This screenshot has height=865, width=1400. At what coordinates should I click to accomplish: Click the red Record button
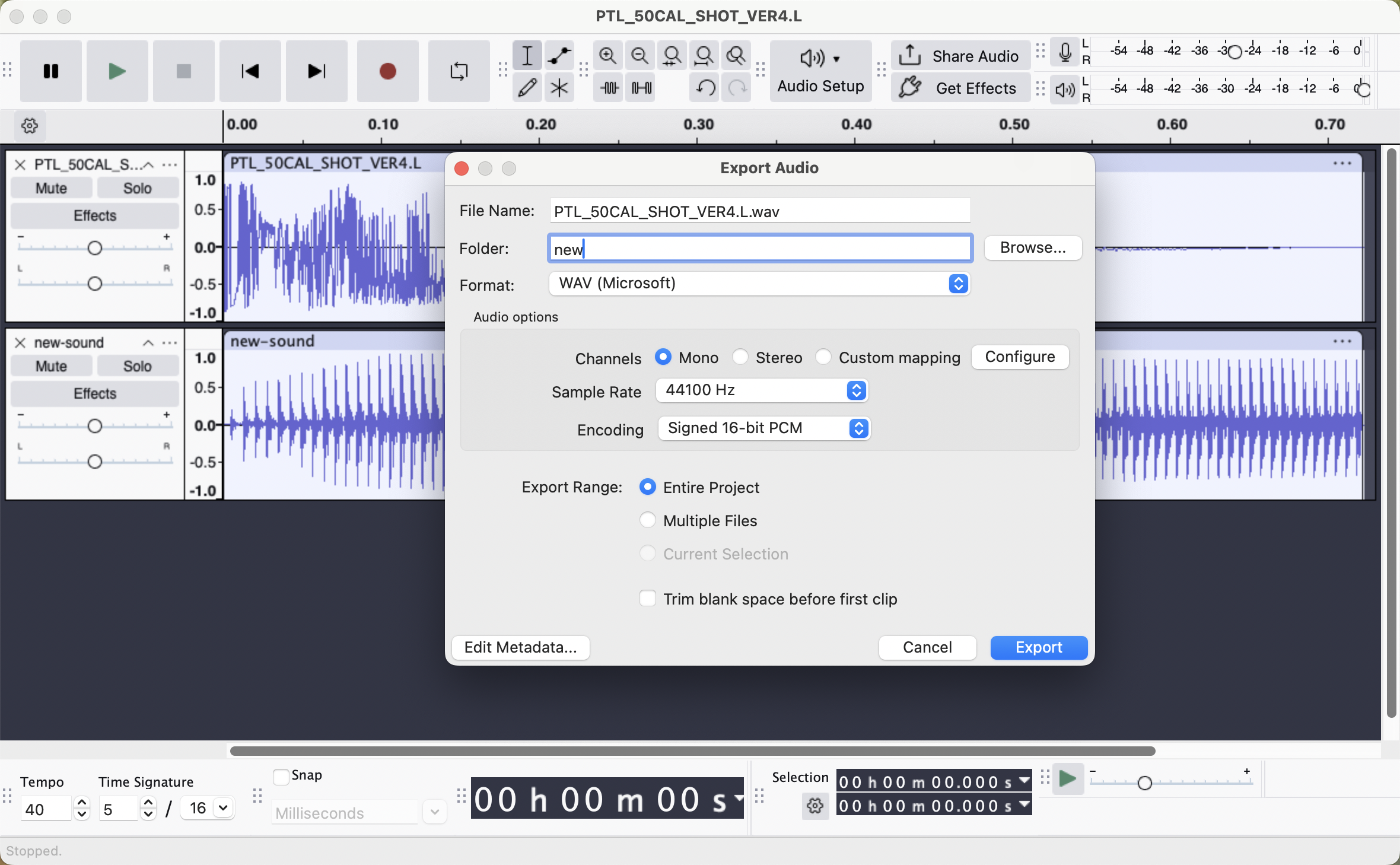387,71
